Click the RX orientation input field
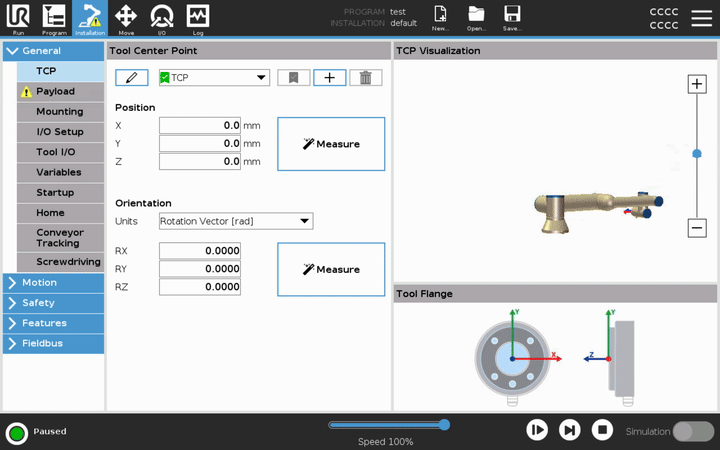The height and width of the screenshot is (450, 720). tap(200, 251)
